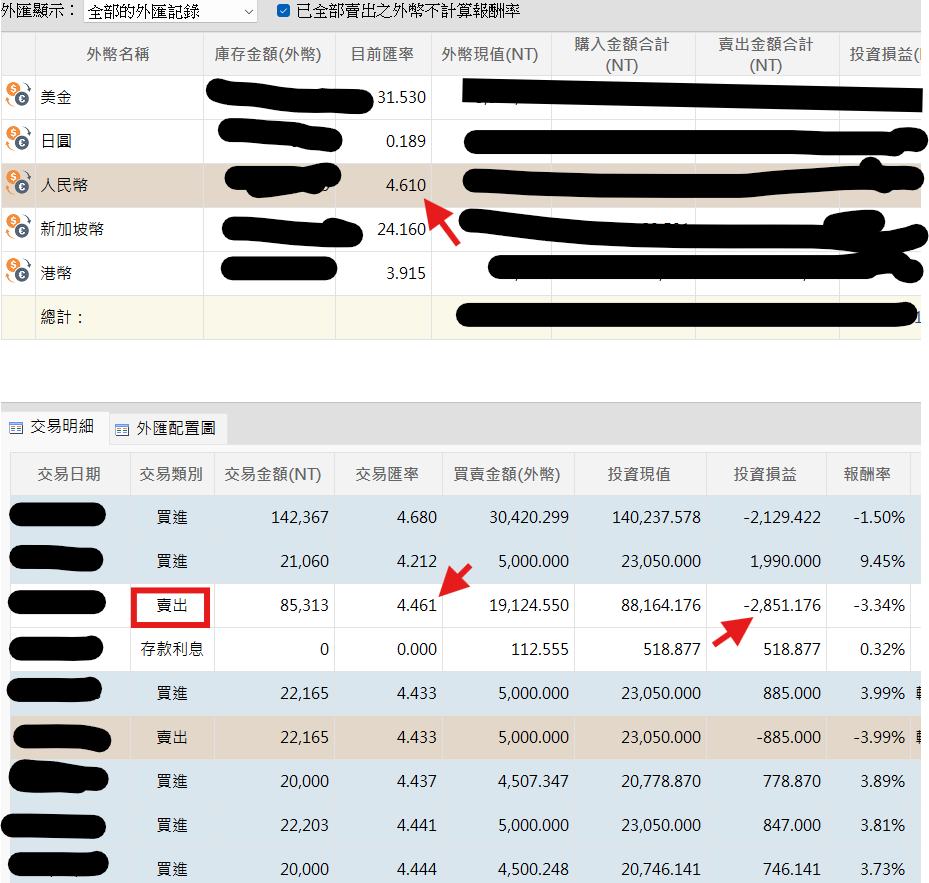
Task: Click the currency icon beside 人民幣
Action: [18, 183]
